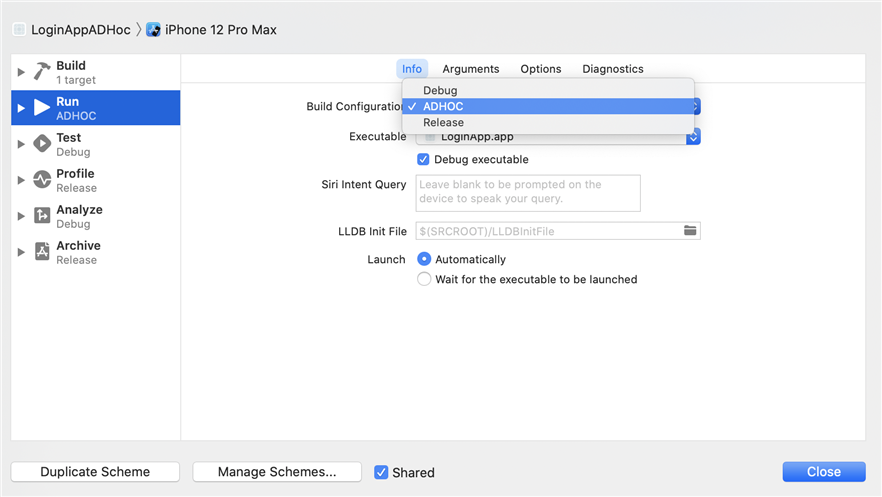Image resolution: width=882 pixels, height=497 pixels.
Task: Click the Archive icon in sidebar
Action: click(x=42, y=251)
